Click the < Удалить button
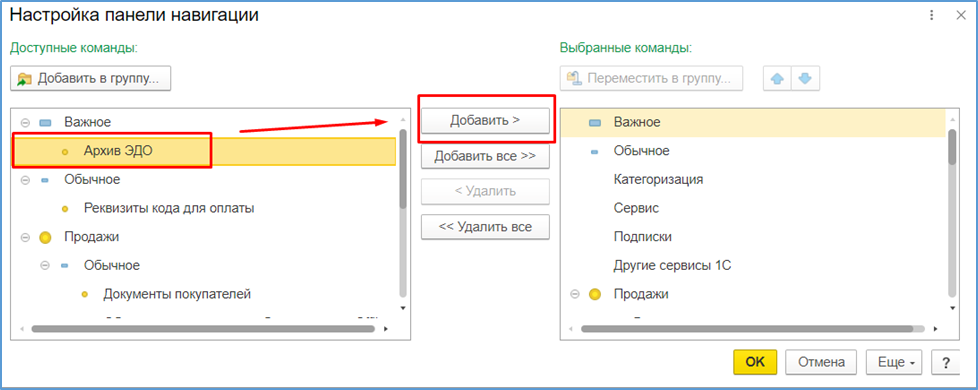 pyautogui.click(x=485, y=192)
